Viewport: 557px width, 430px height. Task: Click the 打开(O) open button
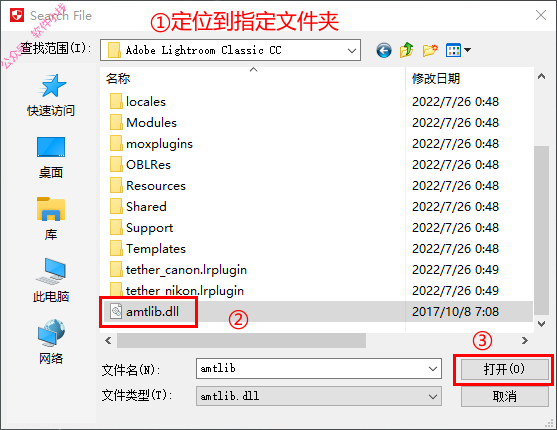(x=504, y=369)
